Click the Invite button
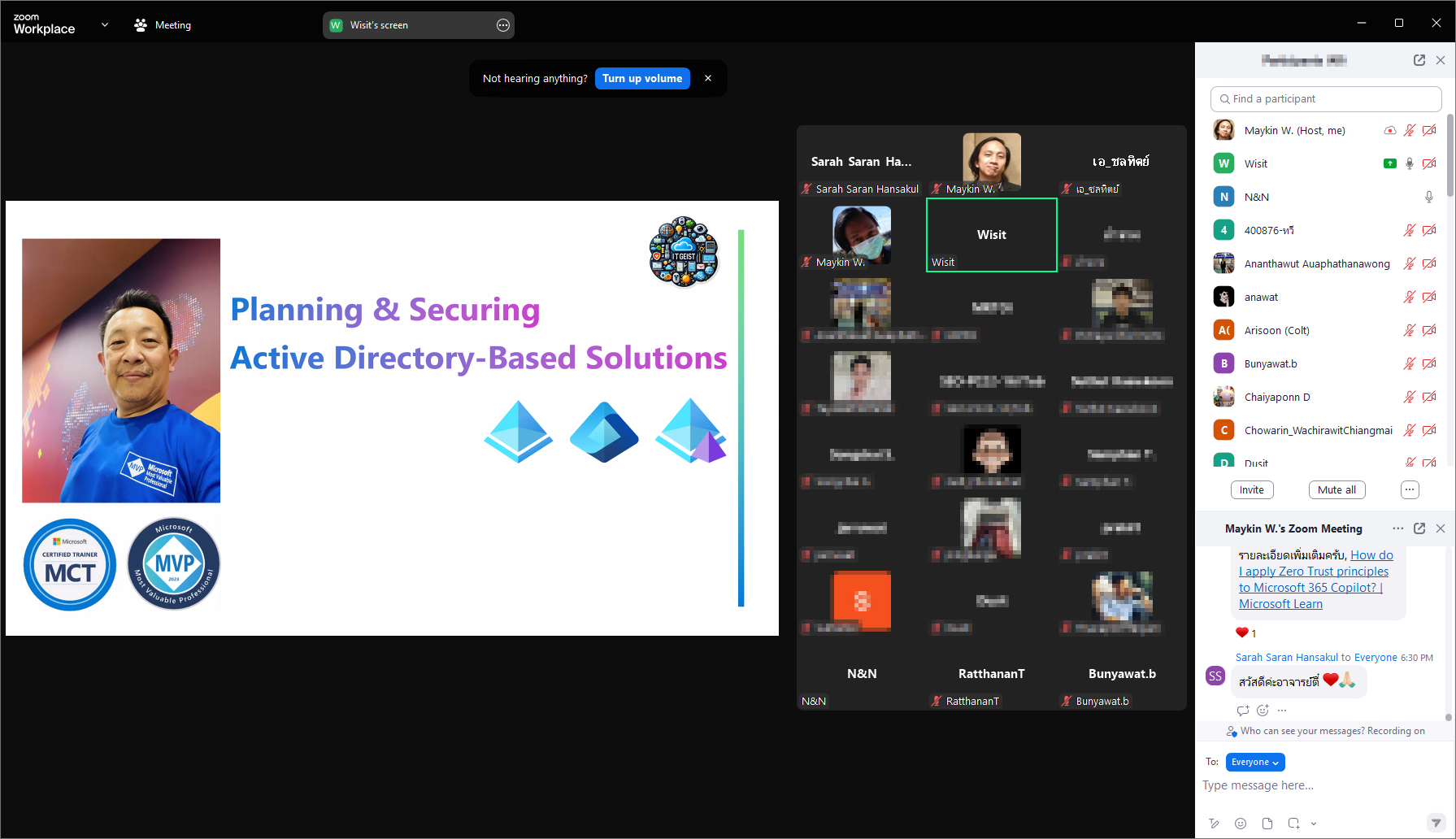The height and width of the screenshot is (839, 1456). click(x=1252, y=489)
